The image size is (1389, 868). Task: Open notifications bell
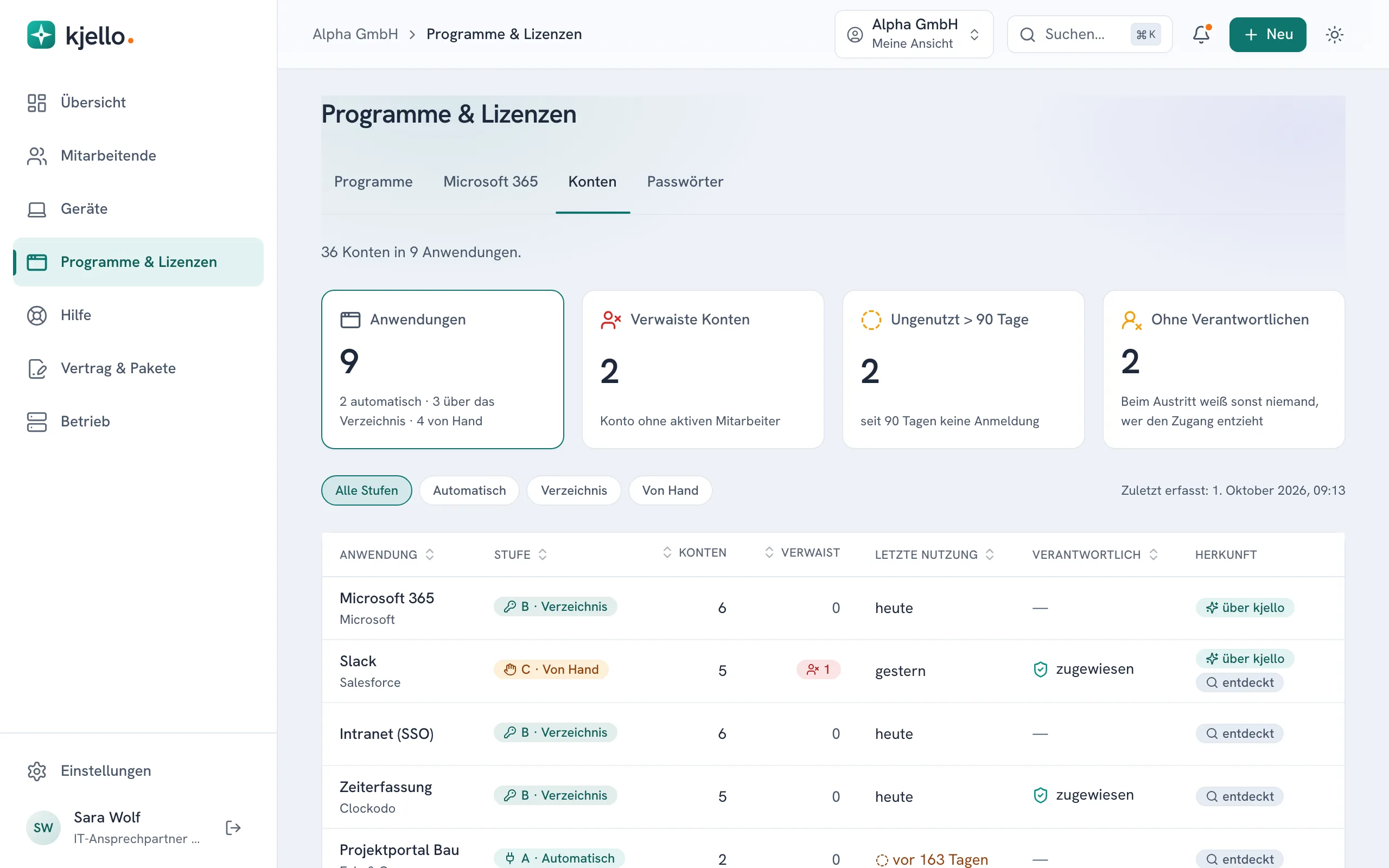(1201, 34)
